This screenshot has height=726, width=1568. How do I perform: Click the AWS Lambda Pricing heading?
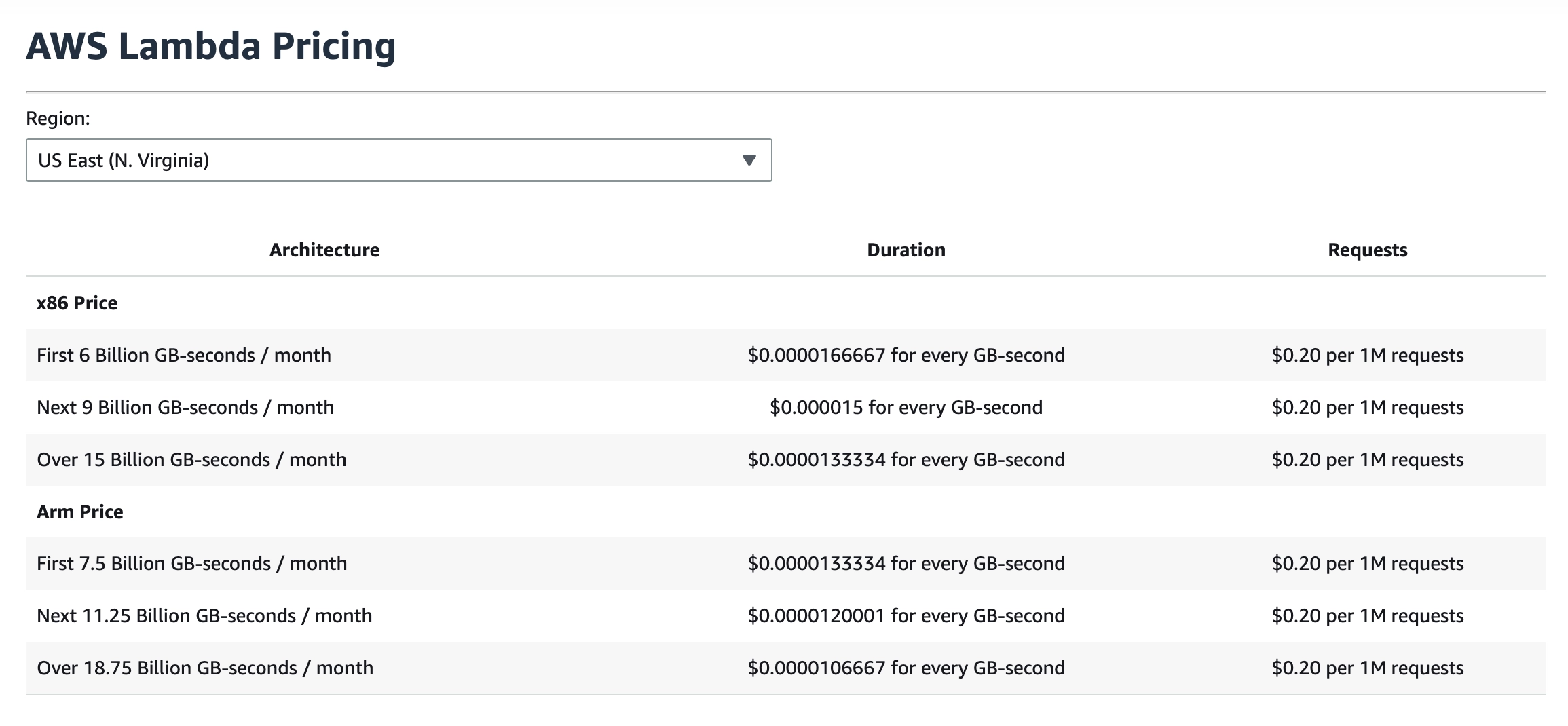tap(210, 46)
